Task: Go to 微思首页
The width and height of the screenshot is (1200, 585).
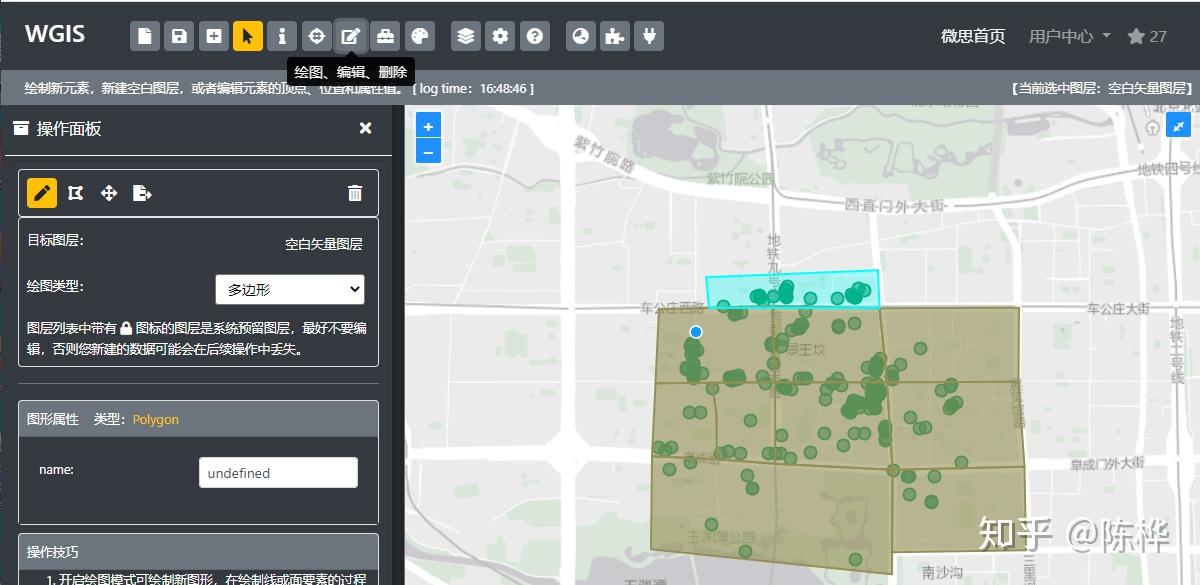Action: (973, 36)
